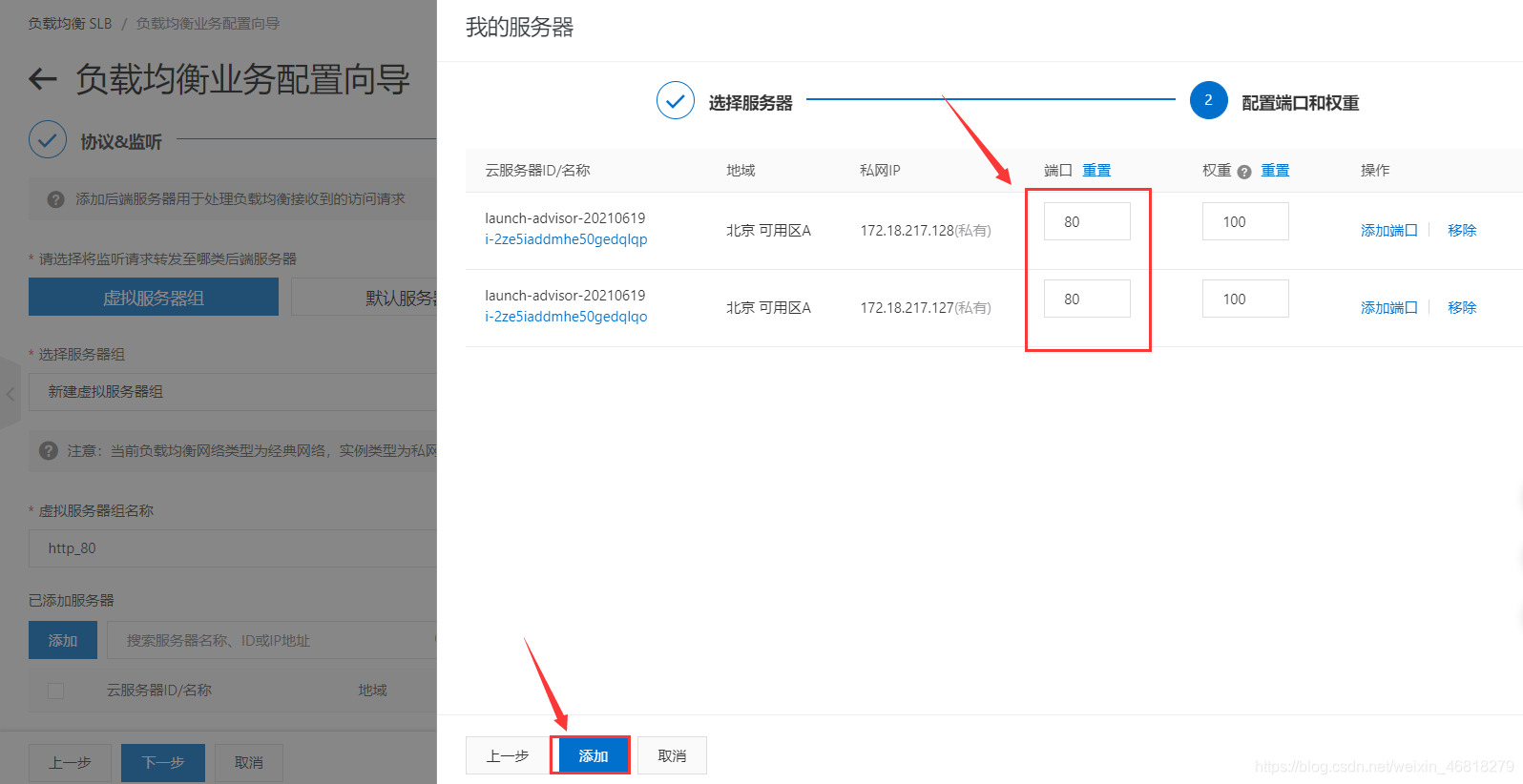Select the 虚拟服务器组 tab
This screenshot has width=1523, height=784.
154,297
